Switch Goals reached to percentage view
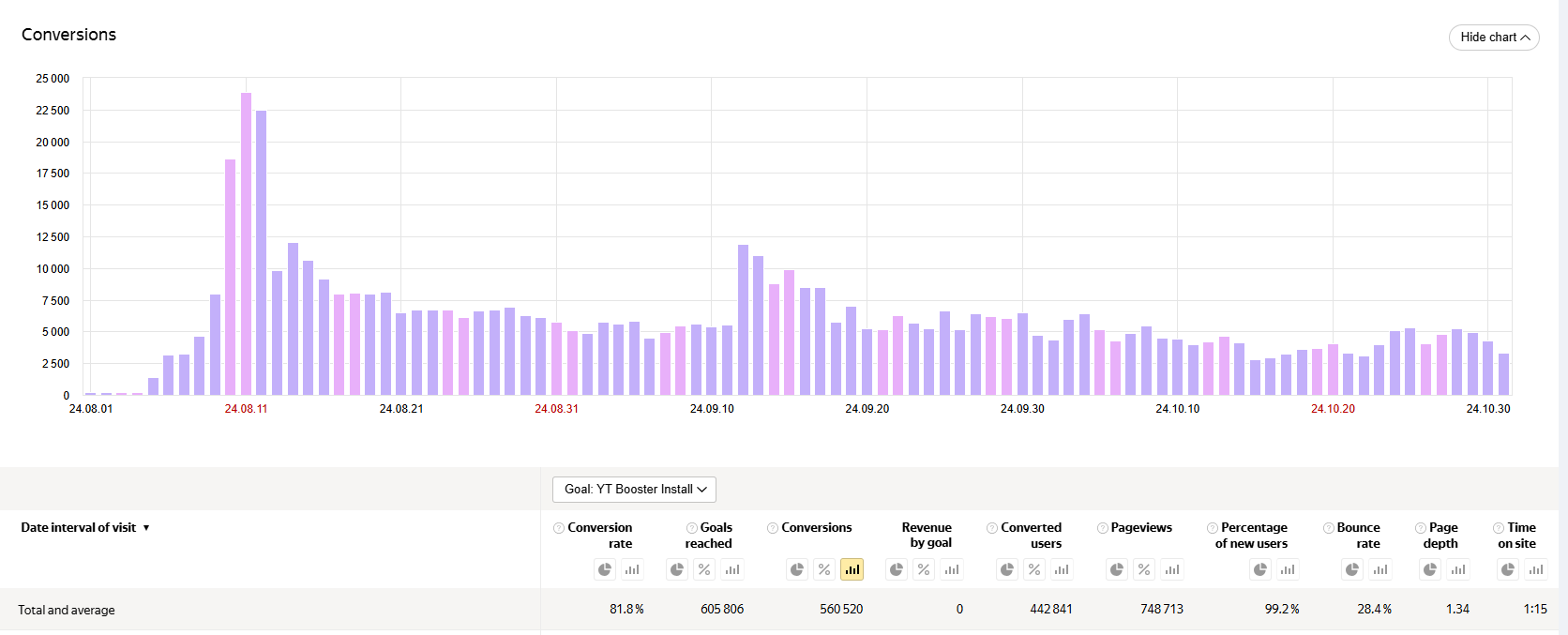The image size is (1568, 635). pyautogui.click(x=704, y=569)
